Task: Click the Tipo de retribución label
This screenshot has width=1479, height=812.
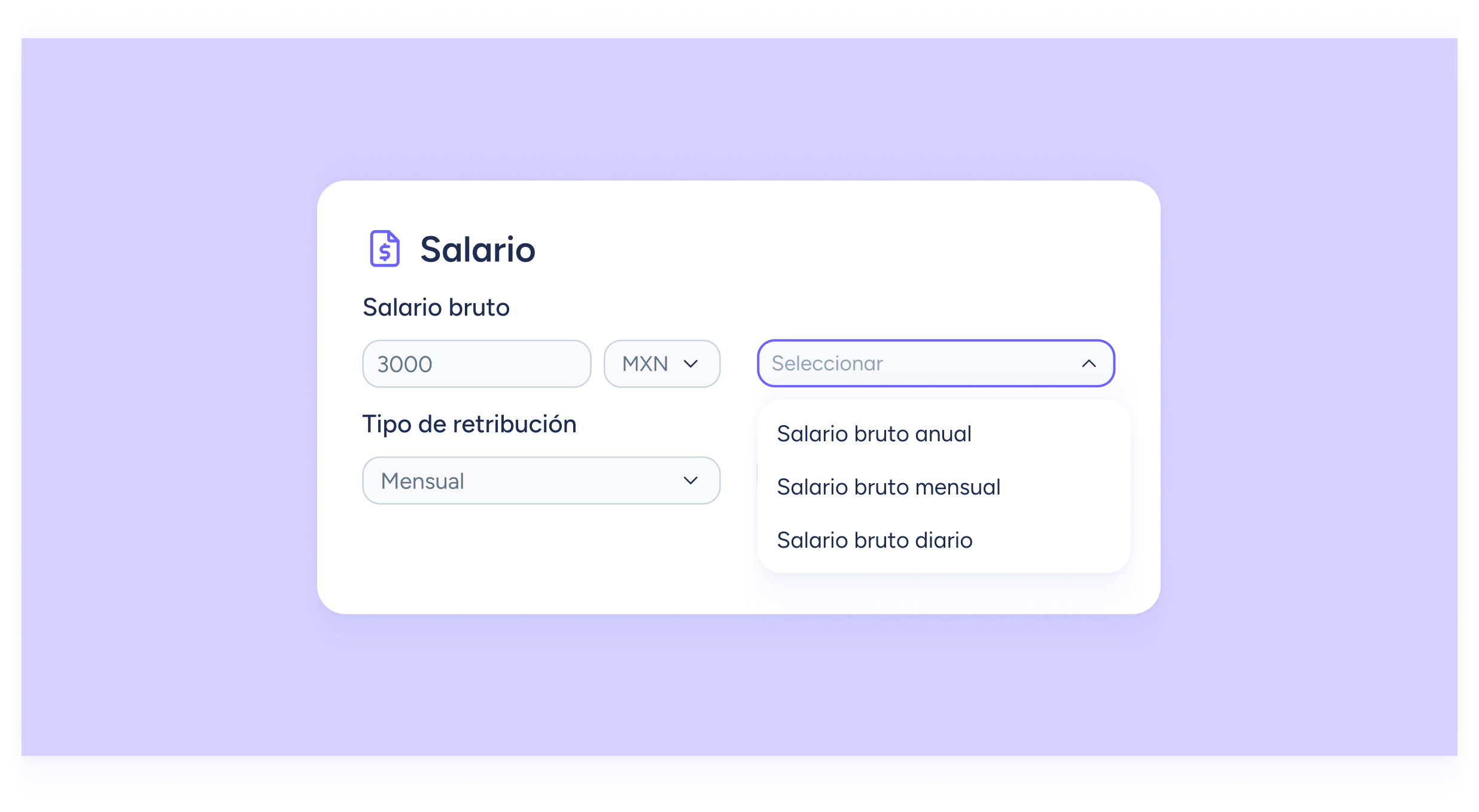Action: coord(469,425)
